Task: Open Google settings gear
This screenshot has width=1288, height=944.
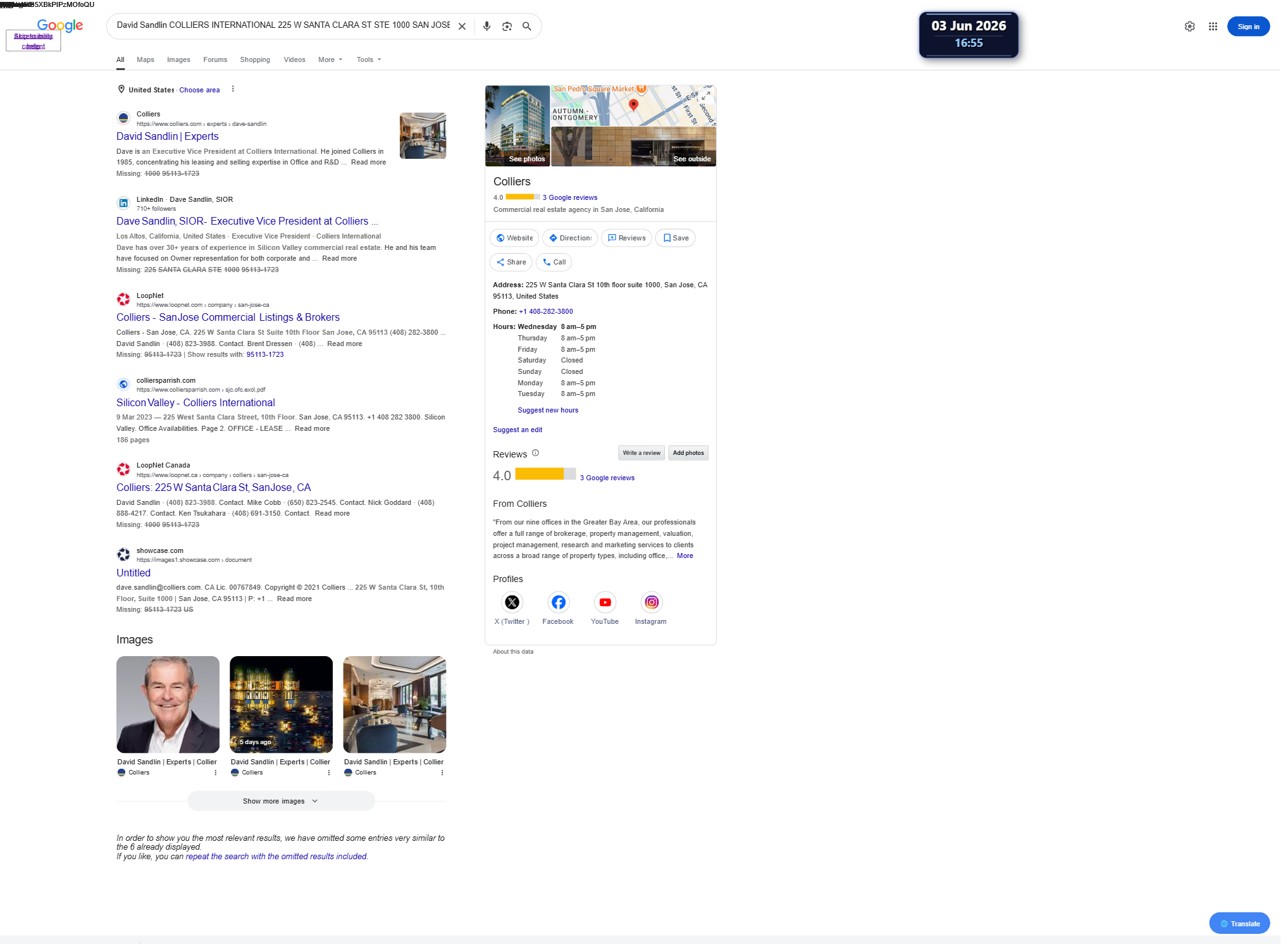Action: click(x=1189, y=27)
